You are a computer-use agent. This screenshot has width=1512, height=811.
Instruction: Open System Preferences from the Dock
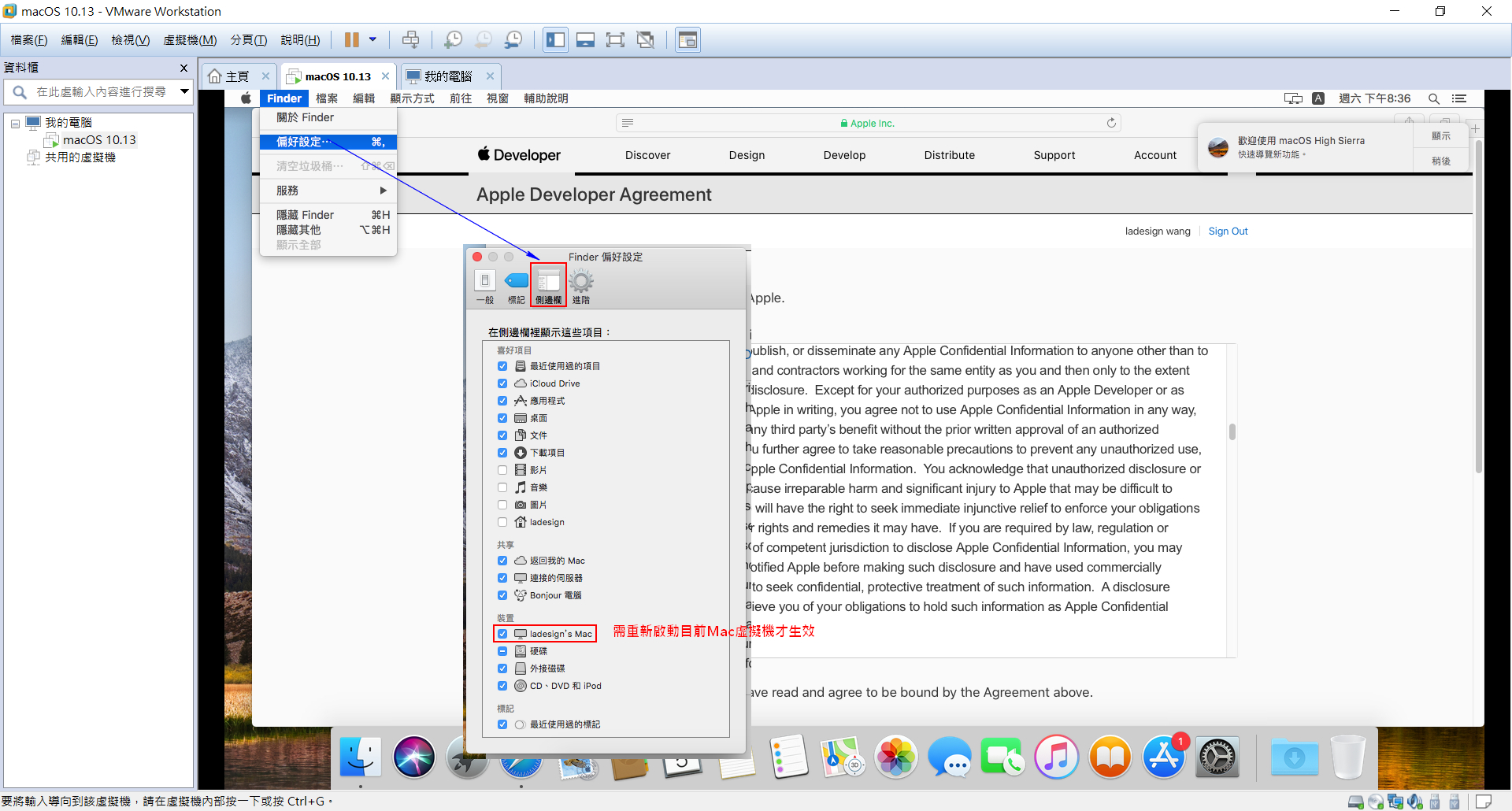tap(1217, 757)
